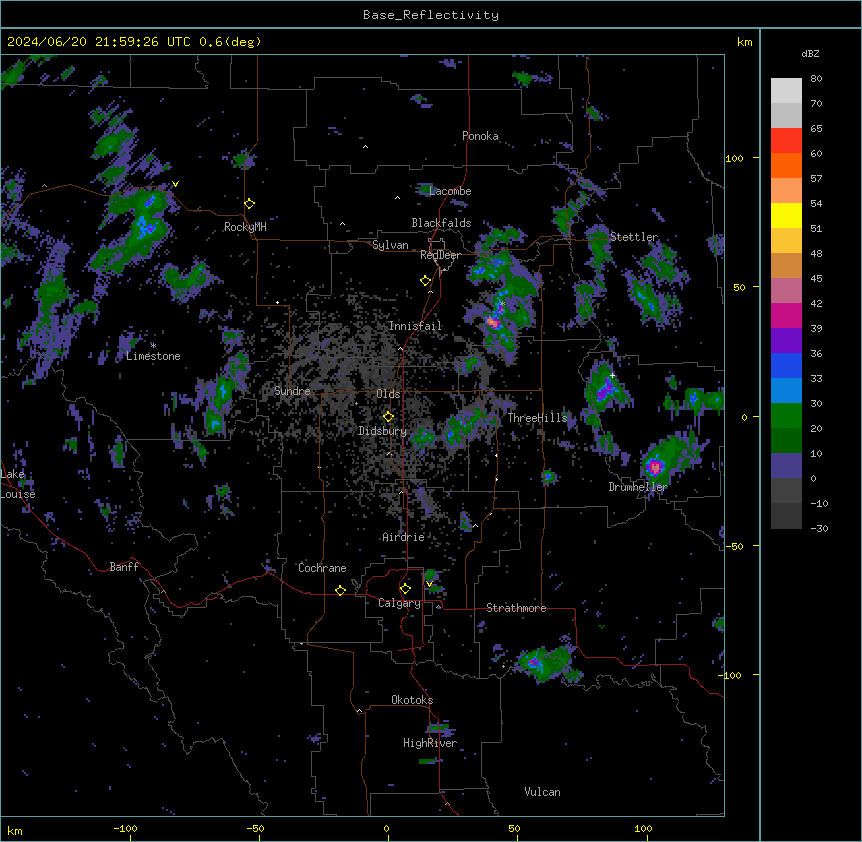The height and width of the screenshot is (842, 862).
Task: Click the 80 value on the dBZ legend
Action: point(816,79)
